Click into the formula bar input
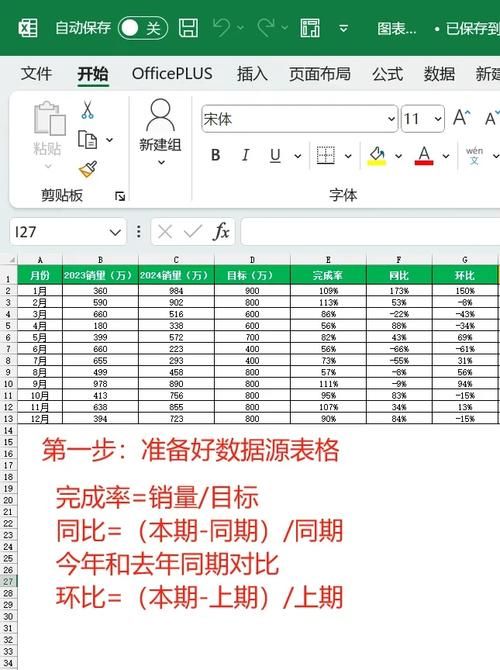This screenshot has height=670, width=500. [x=371, y=232]
